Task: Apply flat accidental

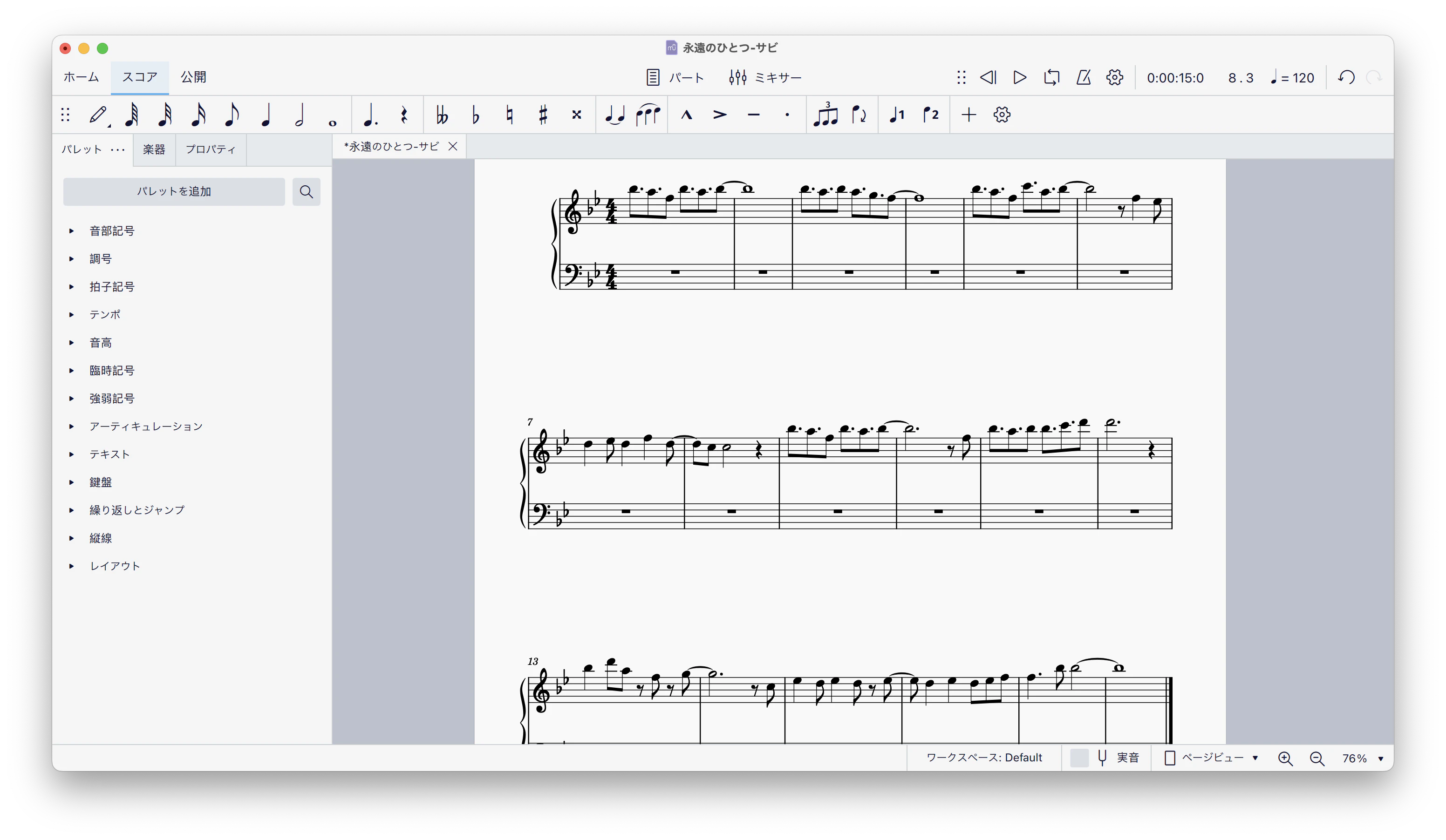Action: point(476,115)
